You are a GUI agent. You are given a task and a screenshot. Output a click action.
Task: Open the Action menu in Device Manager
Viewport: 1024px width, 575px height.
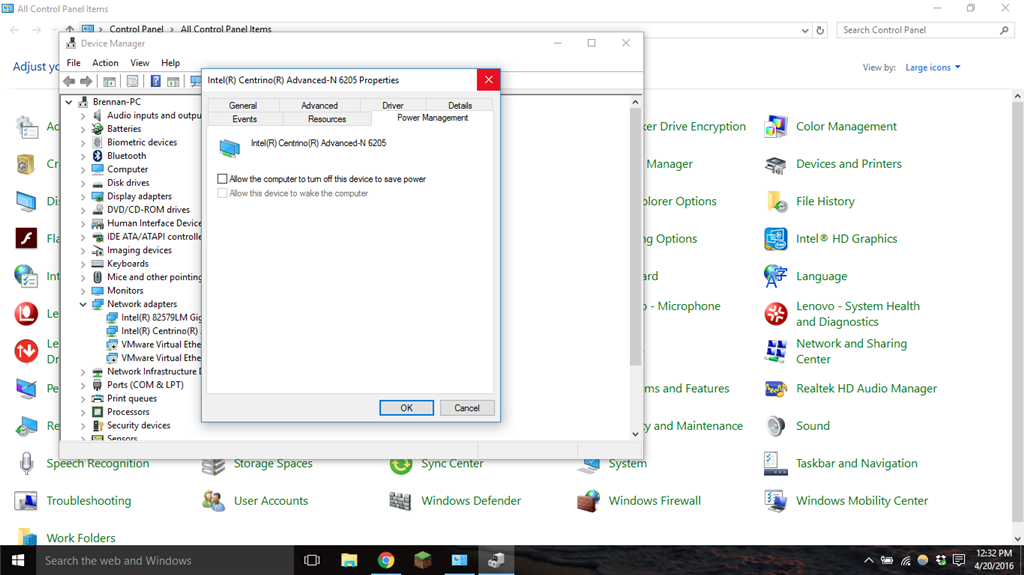pos(105,63)
